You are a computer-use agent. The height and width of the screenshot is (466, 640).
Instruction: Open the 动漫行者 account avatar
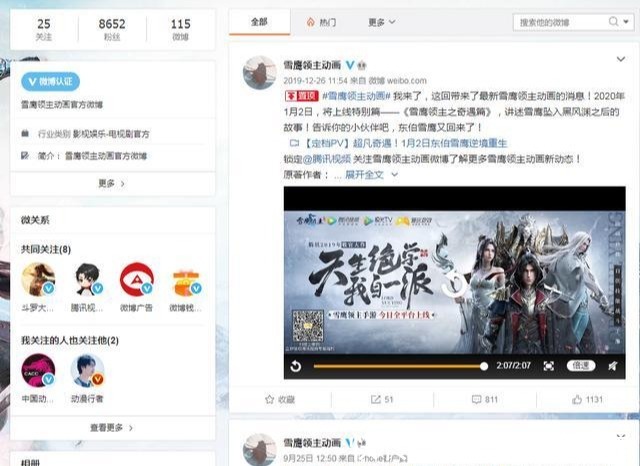click(x=87, y=370)
